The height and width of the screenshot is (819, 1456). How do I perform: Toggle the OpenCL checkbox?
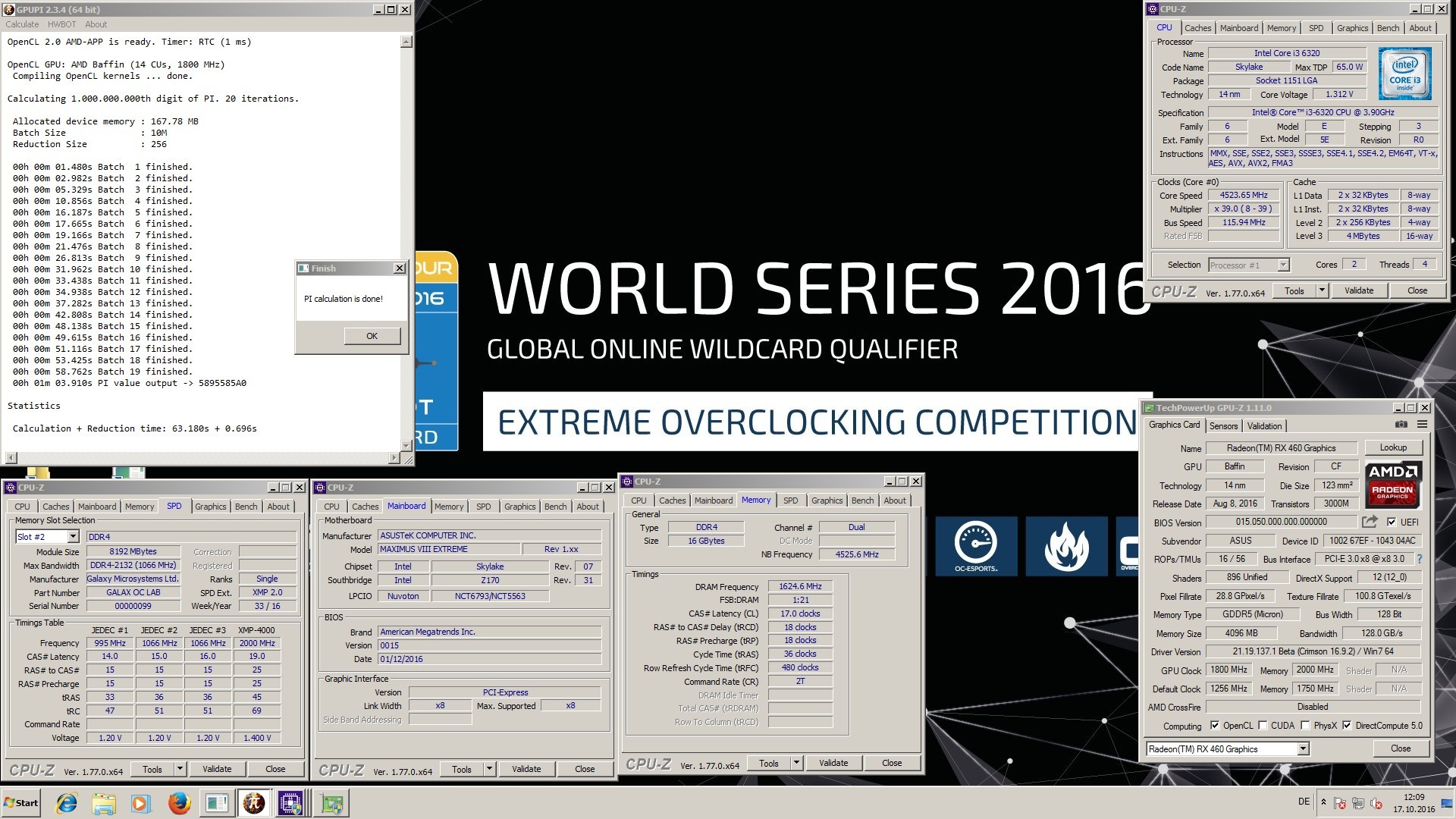[x=1215, y=726]
